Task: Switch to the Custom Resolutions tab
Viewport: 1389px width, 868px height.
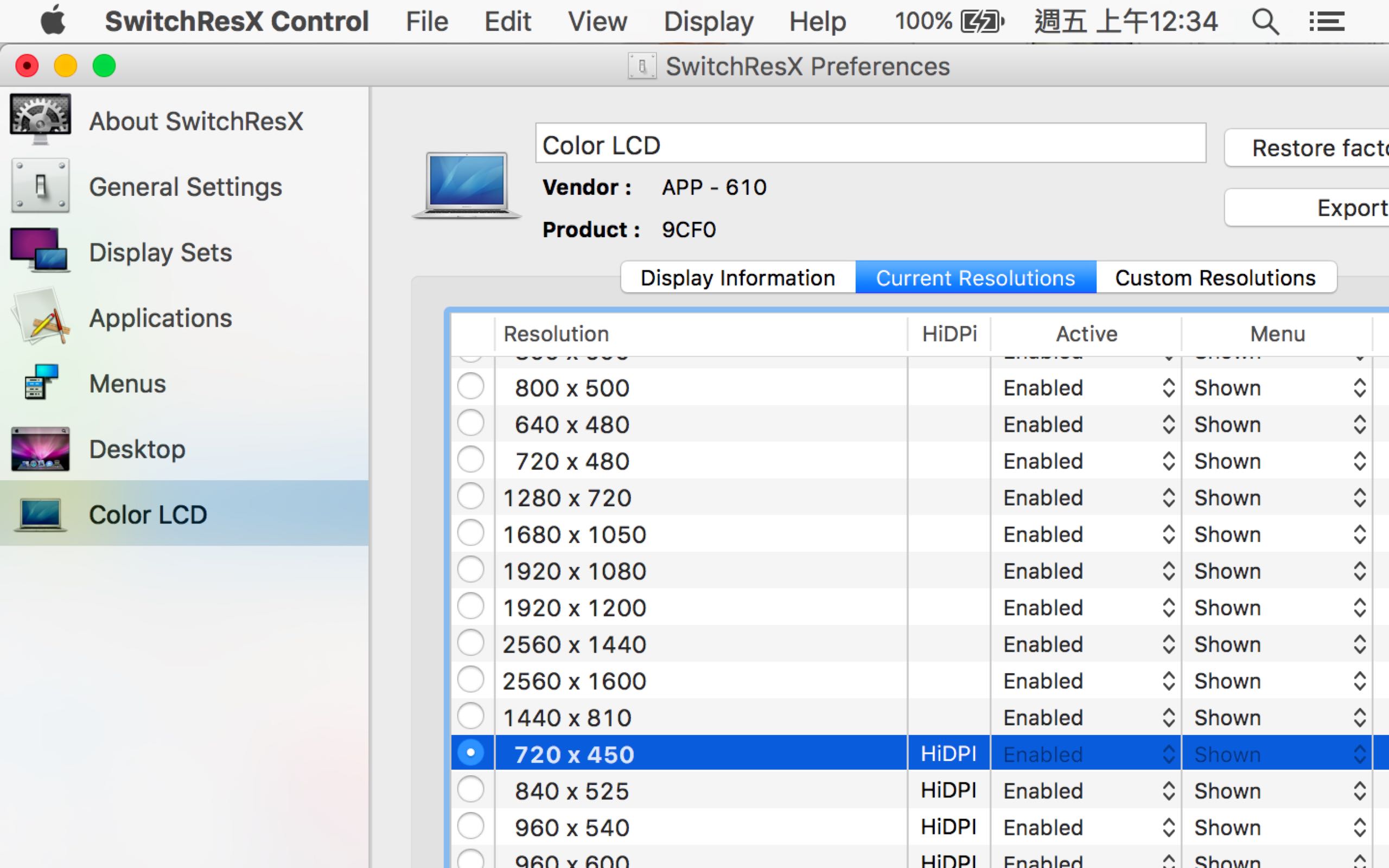Action: (1216, 278)
